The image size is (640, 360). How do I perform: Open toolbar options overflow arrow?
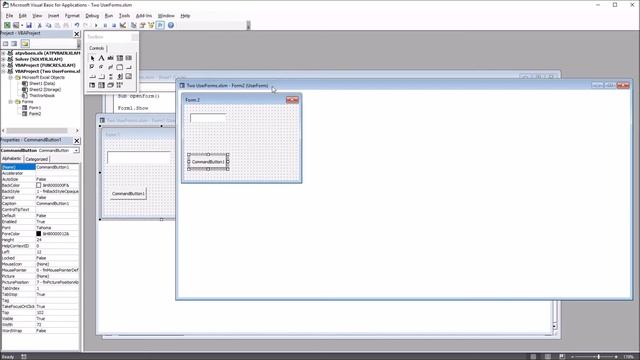click(248, 25)
